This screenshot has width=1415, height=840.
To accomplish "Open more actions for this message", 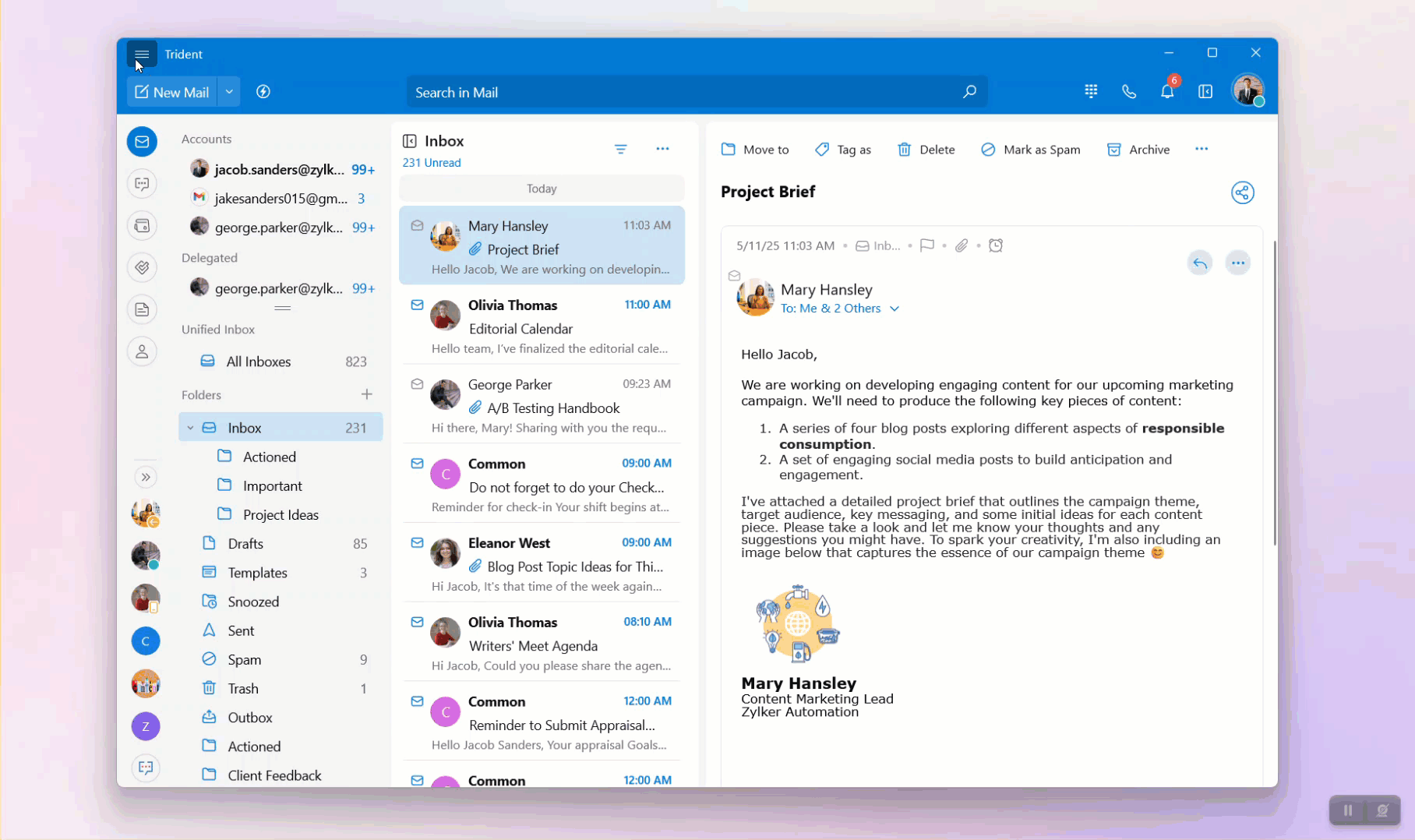I will pos(1237,263).
